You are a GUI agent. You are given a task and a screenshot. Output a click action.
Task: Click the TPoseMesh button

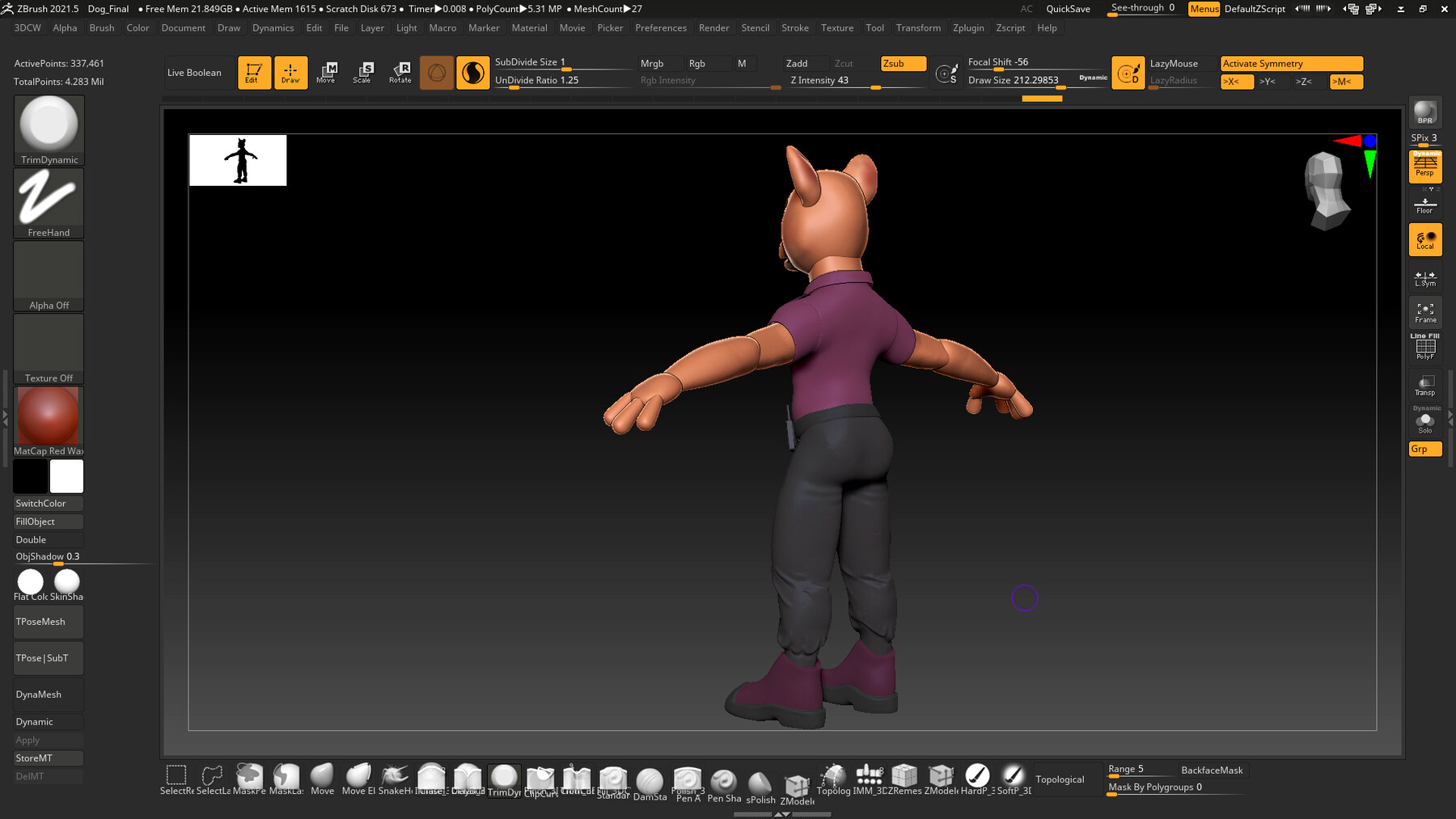click(x=49, y=622)
